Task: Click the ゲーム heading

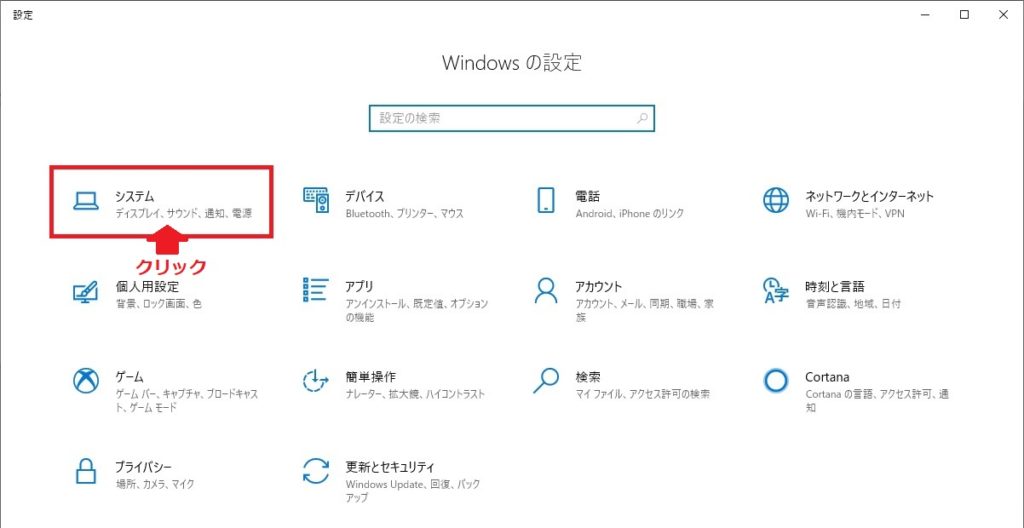Action: point(129,377)
